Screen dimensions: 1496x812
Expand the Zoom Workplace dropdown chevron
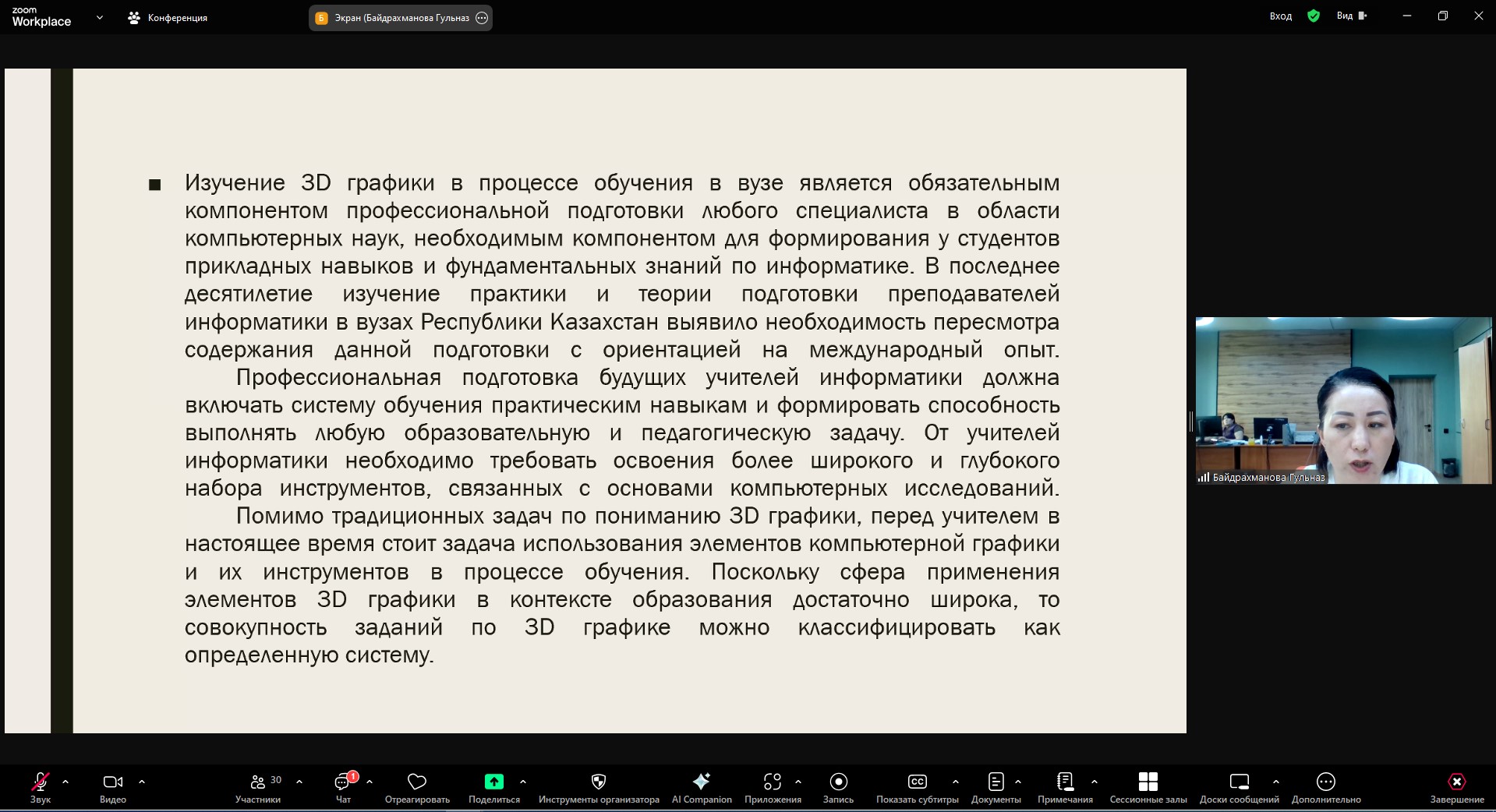(x=99, y=17)
